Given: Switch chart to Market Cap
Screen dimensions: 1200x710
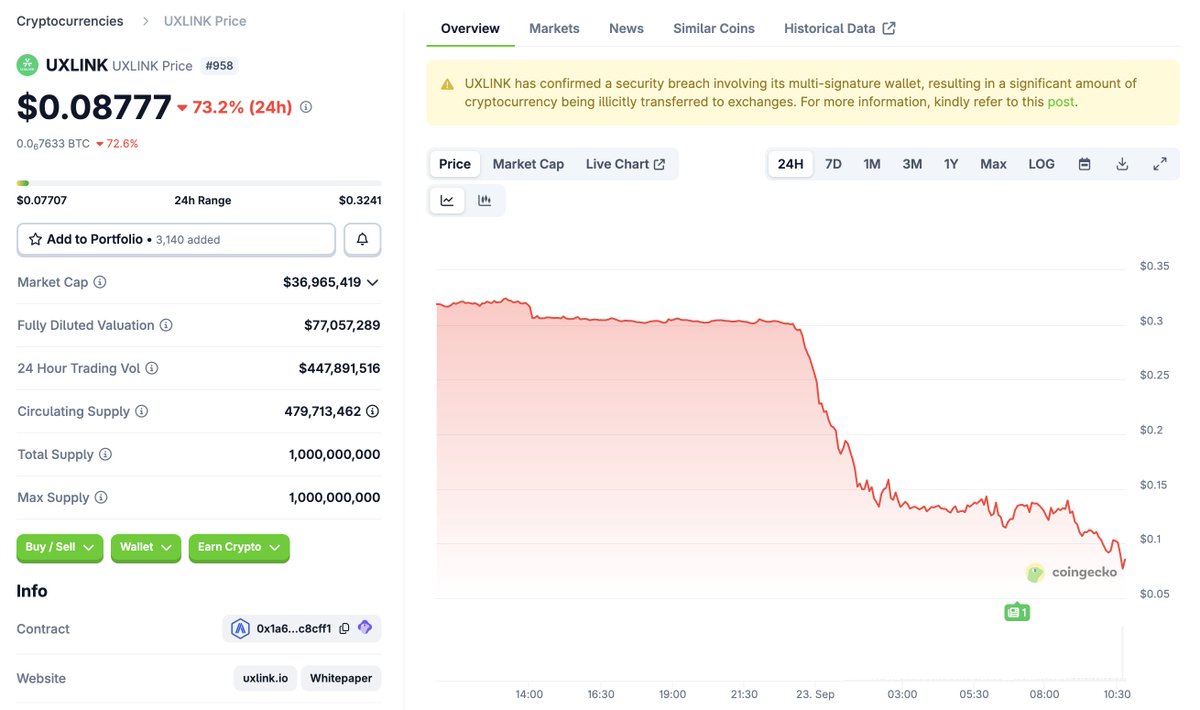Looking at the screenshot, I should (528, 164).
